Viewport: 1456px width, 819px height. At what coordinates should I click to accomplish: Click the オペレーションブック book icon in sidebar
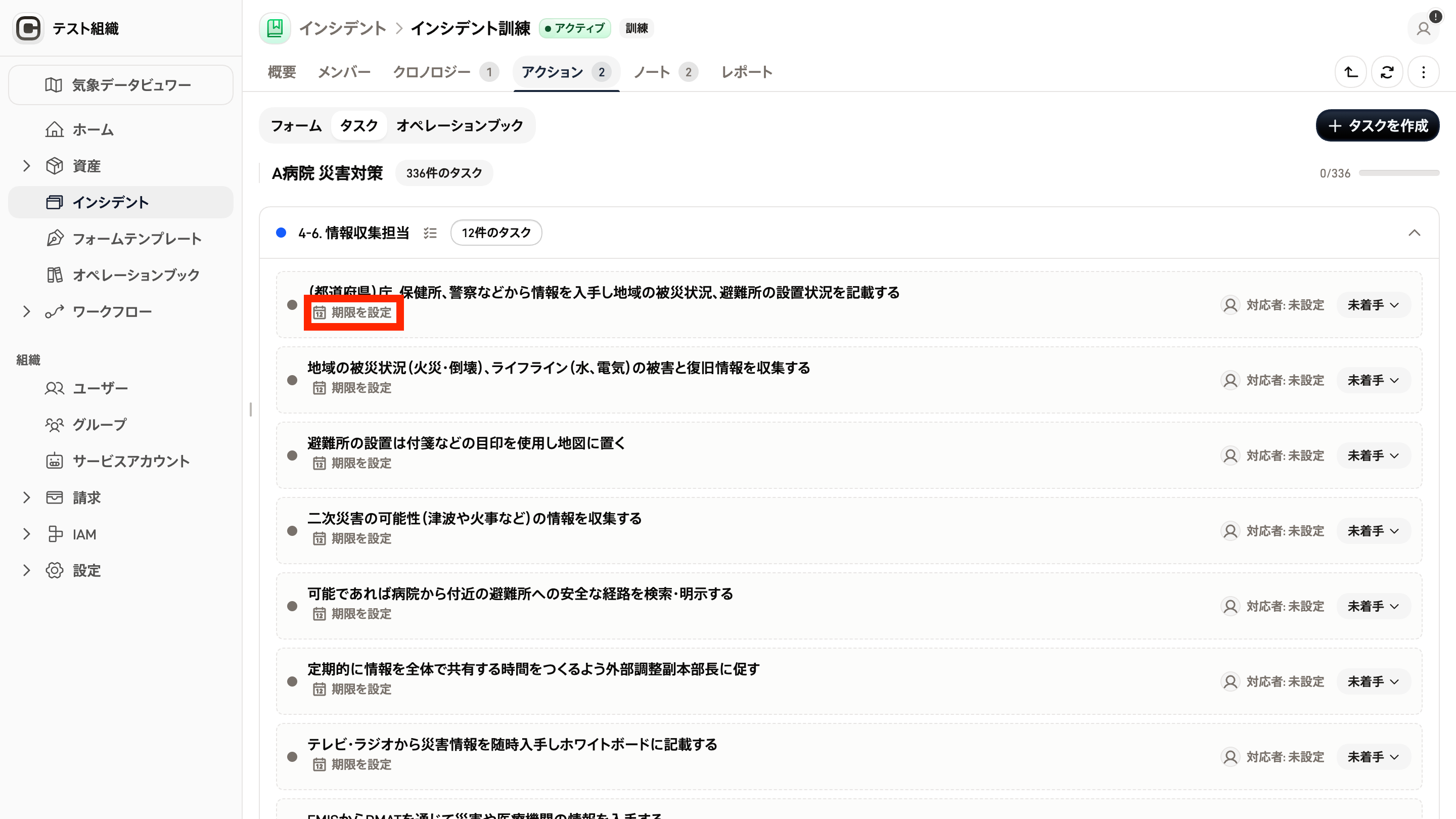[x=54, y=275]
